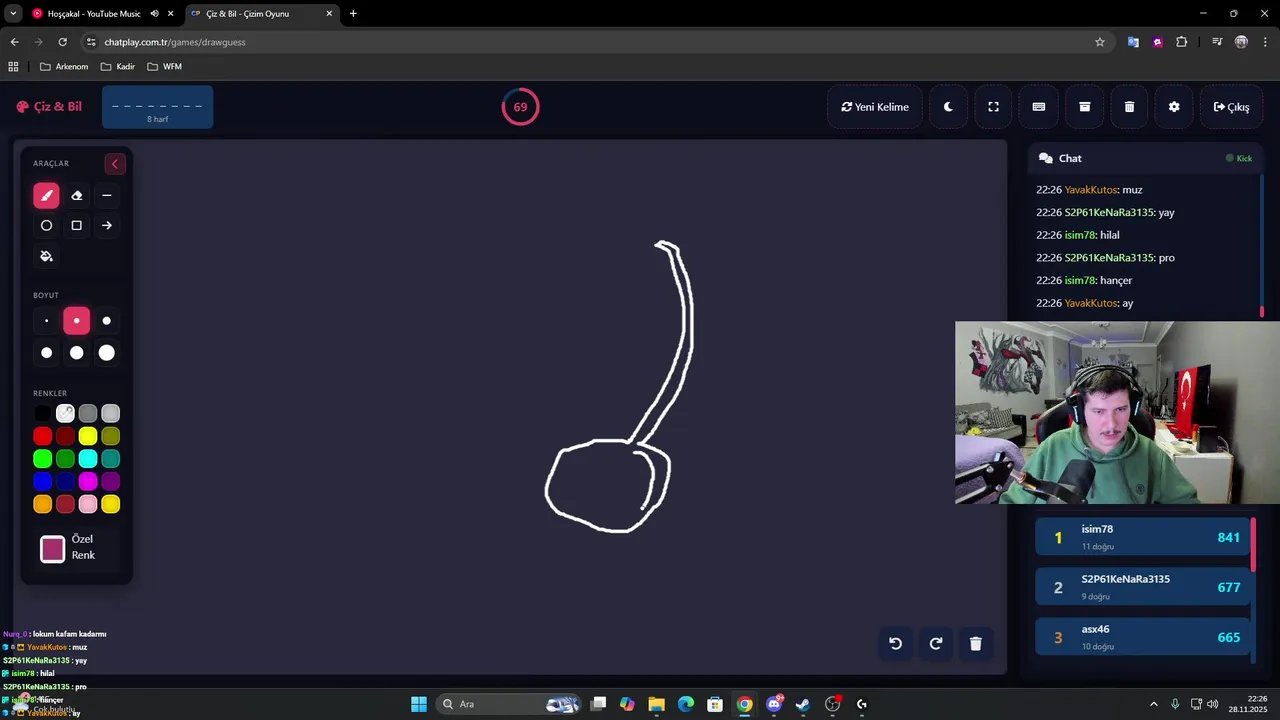Choose the third brush size dot
Viewport: 1280px width, 720px height.
pos(107,321)
